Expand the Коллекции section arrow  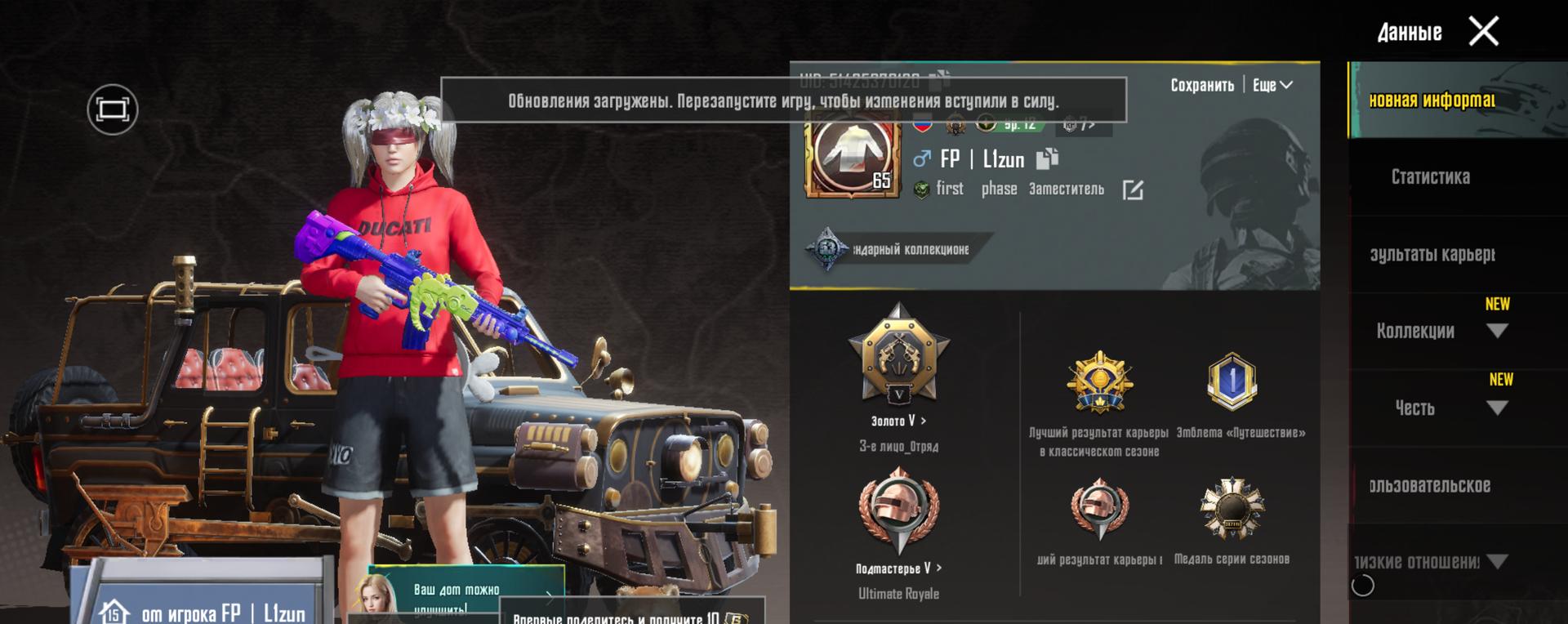(x=1497, y=331)
